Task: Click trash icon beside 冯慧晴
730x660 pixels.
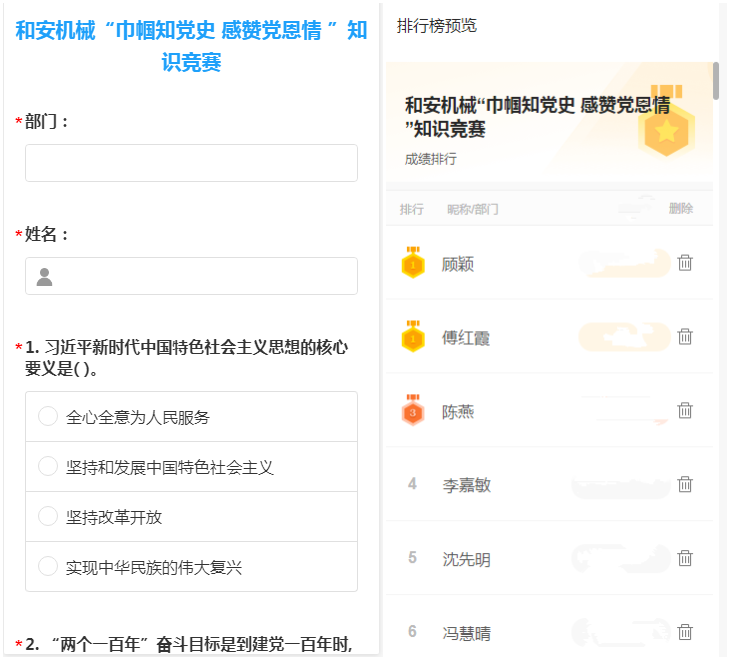Action: point(685,632)
